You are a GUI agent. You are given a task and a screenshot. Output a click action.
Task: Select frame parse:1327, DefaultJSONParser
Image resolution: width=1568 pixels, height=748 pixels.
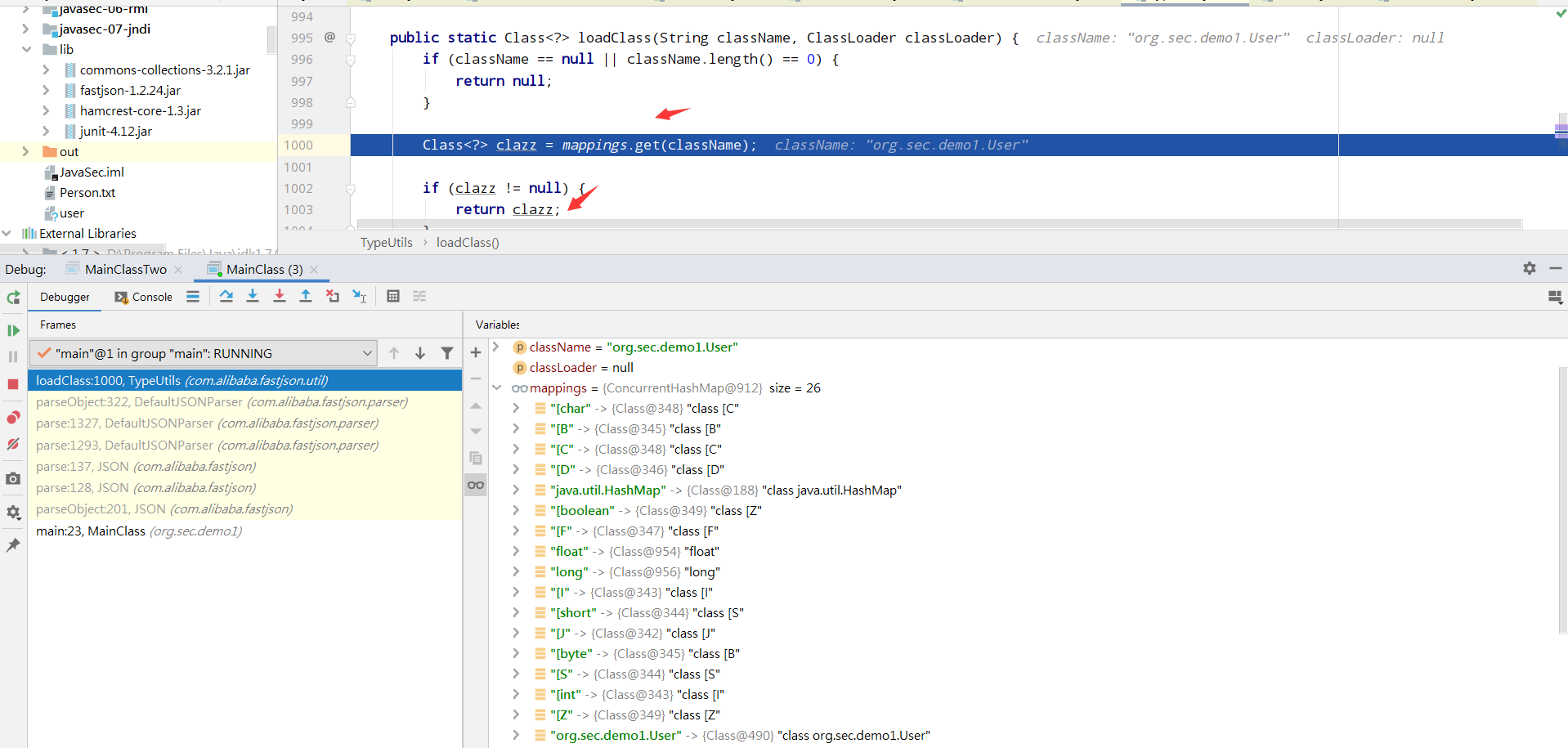[245, 423]
